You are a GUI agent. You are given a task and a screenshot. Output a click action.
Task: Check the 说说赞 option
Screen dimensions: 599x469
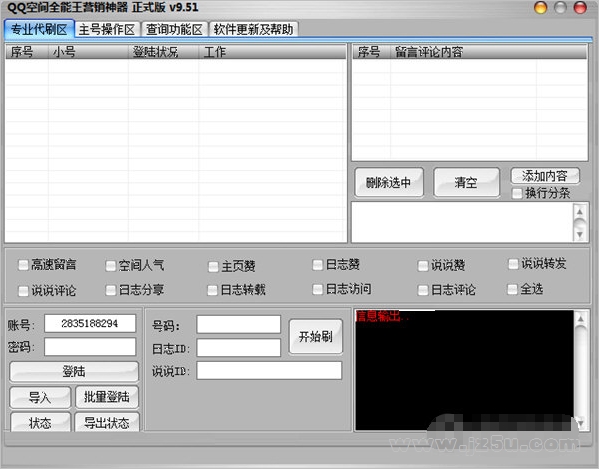pyautogui.click(x=423, y=265)
